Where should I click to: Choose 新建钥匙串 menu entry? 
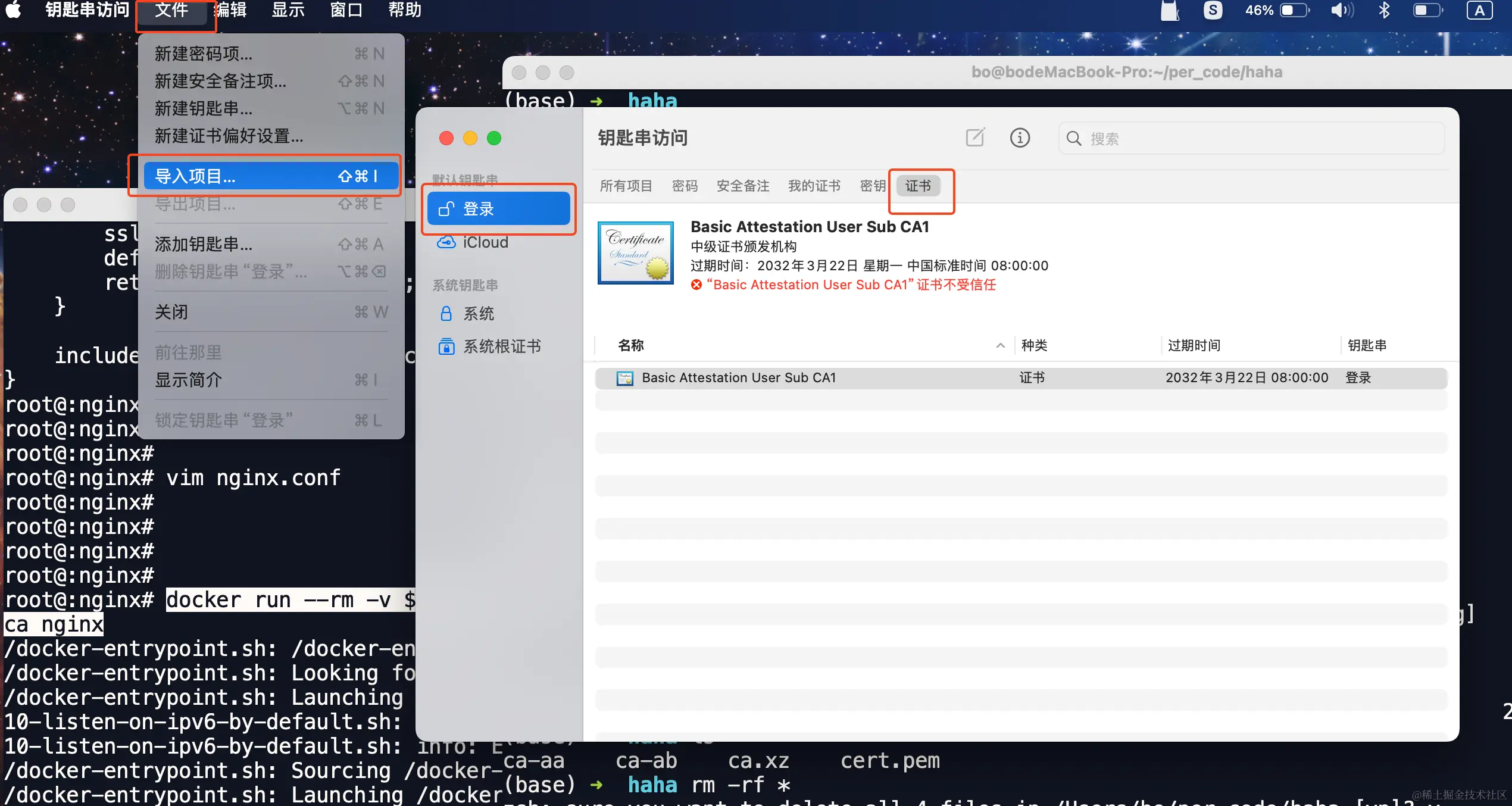click(204, 108)
